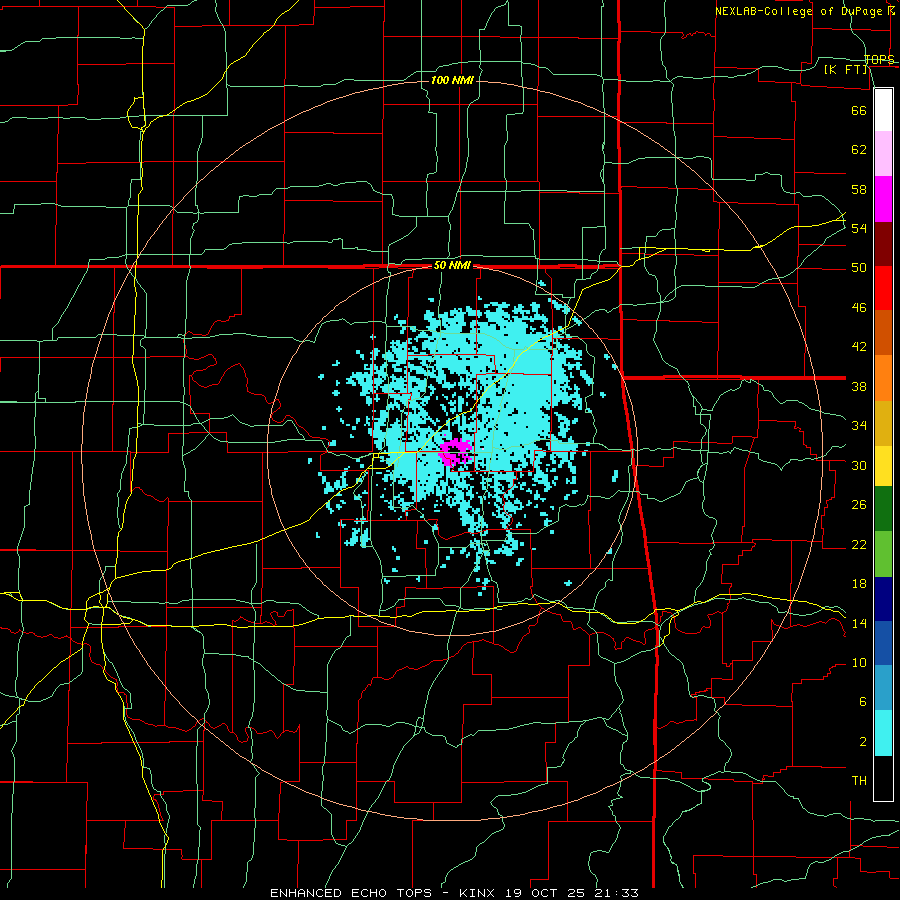
Task: Click the gold 34 kft legend swatch
Action: [883, 422]
